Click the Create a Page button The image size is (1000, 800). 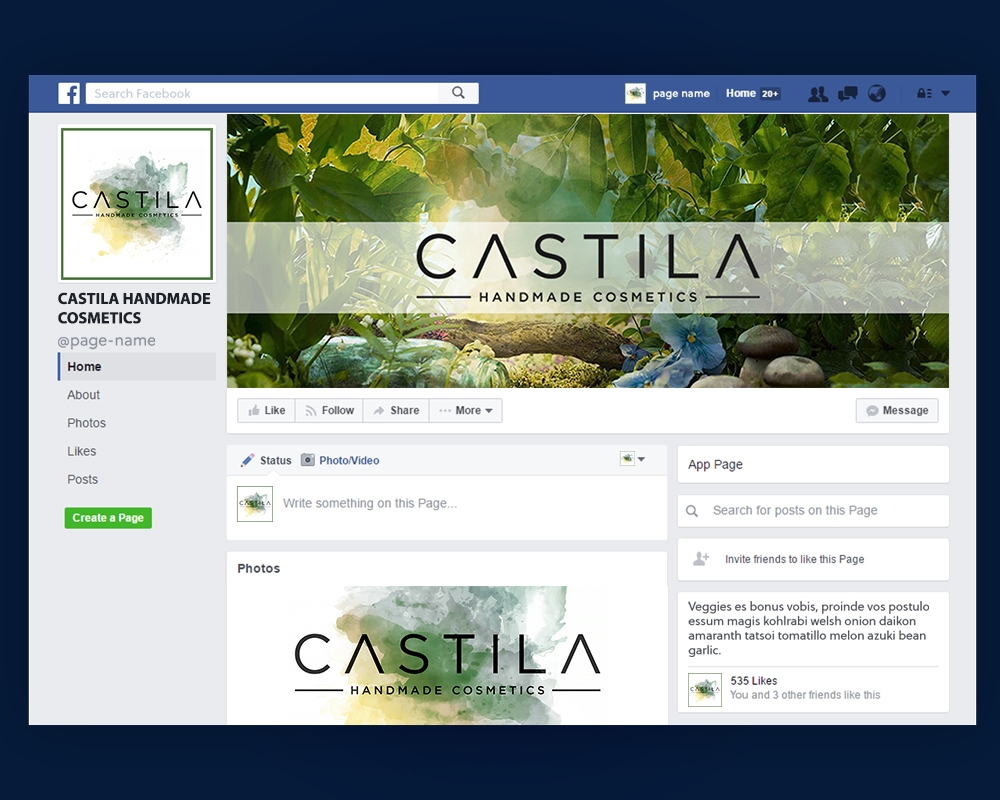(108, 518)
